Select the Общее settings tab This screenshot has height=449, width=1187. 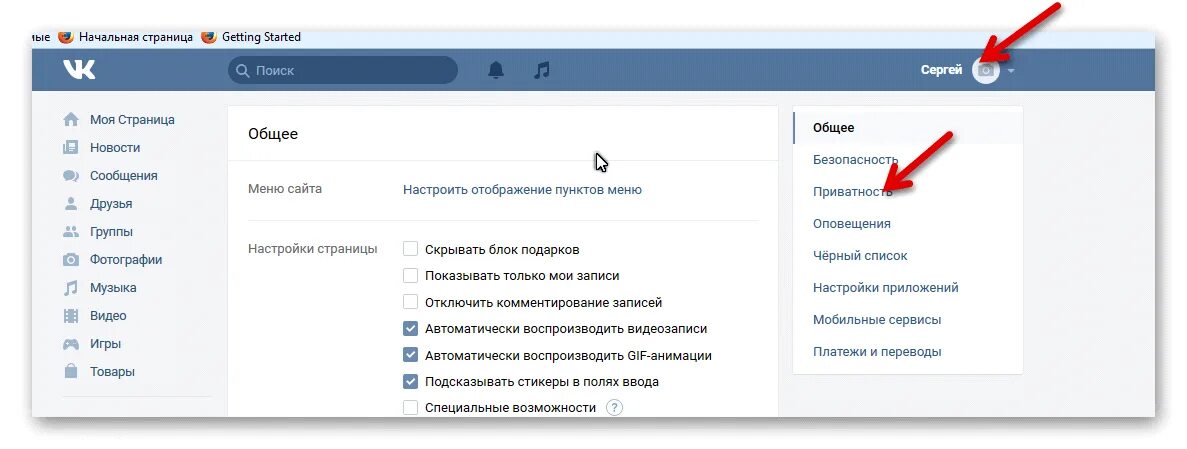point(908,128)
